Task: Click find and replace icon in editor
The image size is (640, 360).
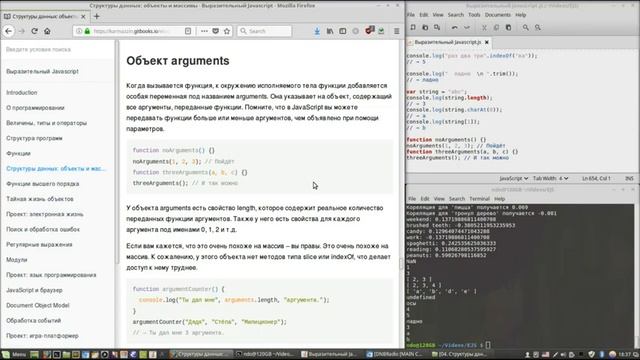Action: [538, 27]
